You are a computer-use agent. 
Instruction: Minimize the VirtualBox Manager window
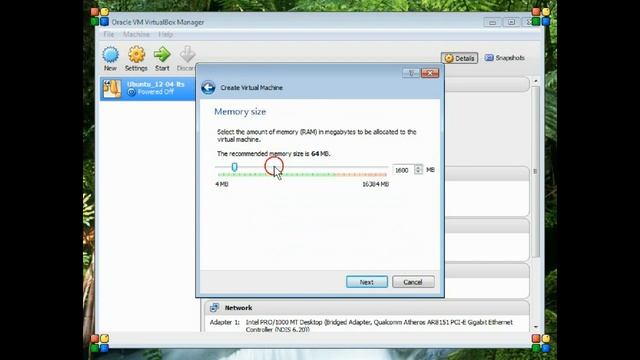tap(492, 22)
